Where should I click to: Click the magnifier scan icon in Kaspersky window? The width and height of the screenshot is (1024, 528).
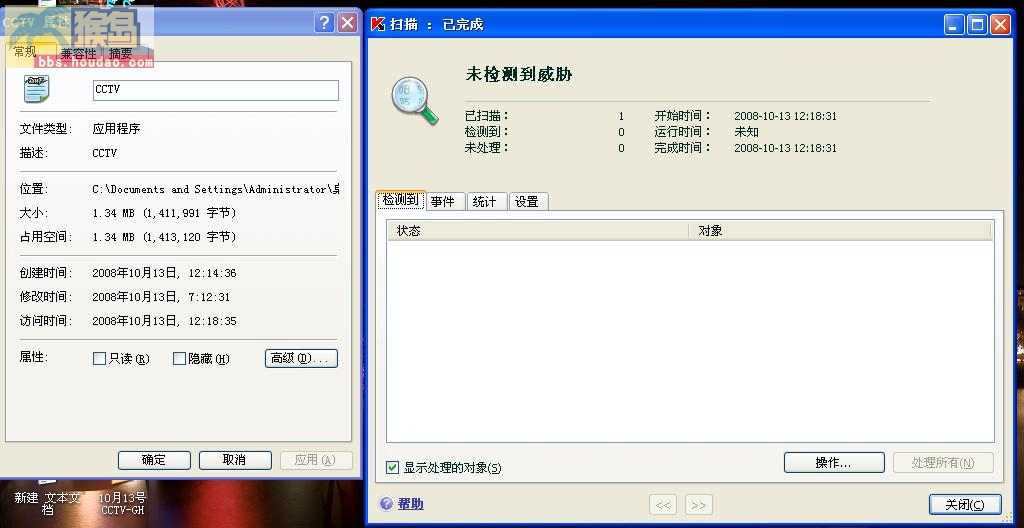pos(414,101)
